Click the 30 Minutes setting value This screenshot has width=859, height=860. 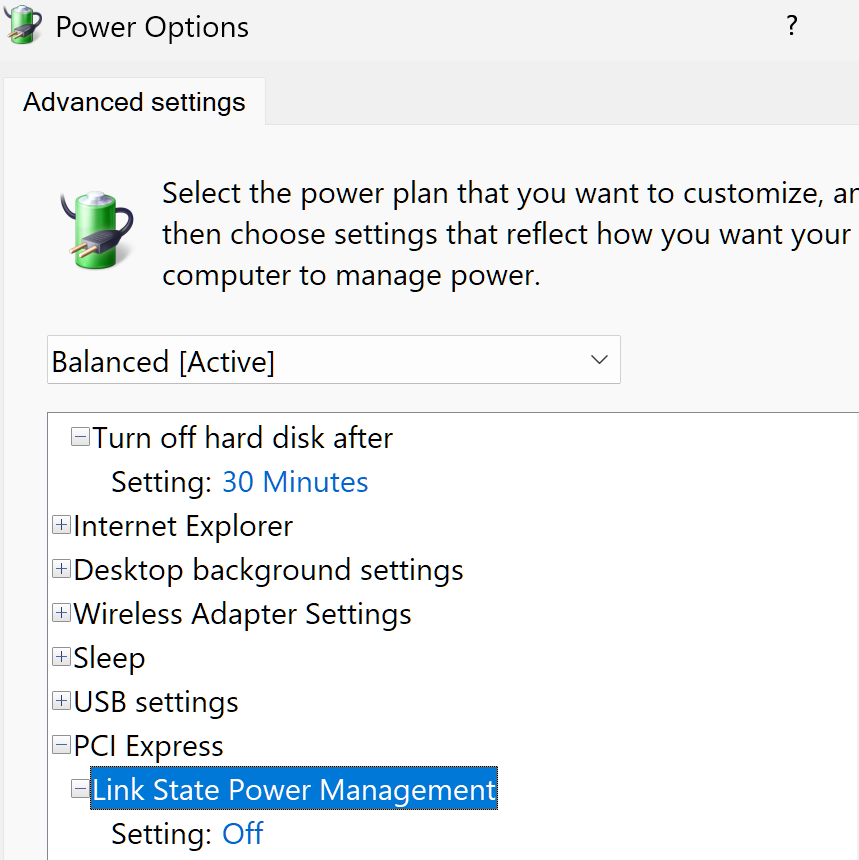tap(295, 482)
